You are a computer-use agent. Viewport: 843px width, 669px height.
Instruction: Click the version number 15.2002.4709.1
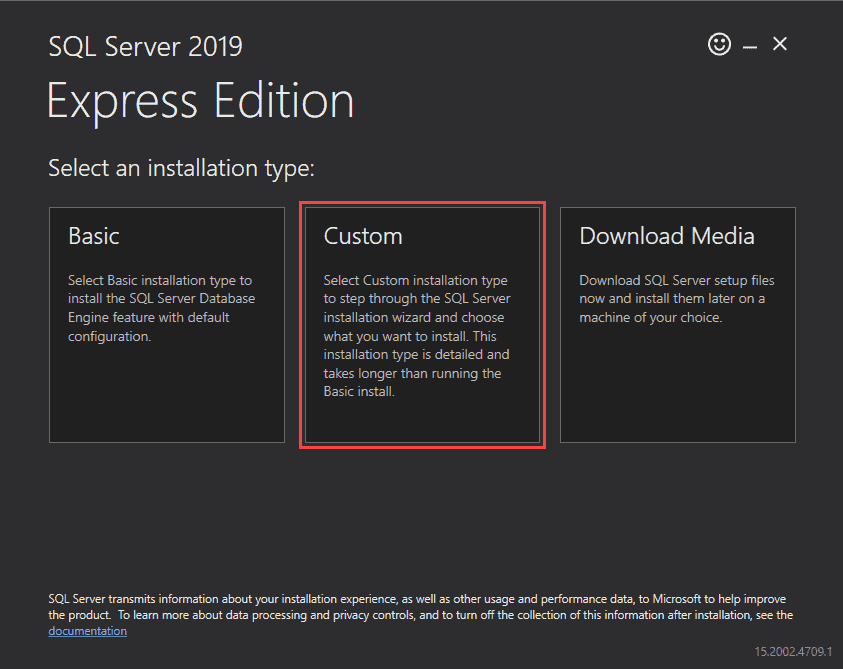tap(793, 651)
